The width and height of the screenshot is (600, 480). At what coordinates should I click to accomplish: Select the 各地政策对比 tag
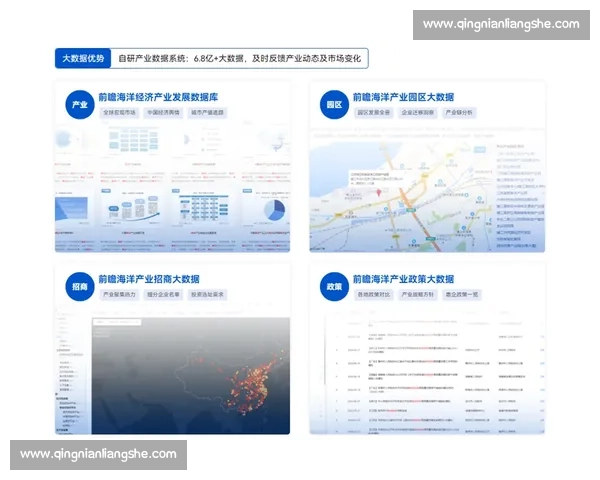tap(373, 294)
